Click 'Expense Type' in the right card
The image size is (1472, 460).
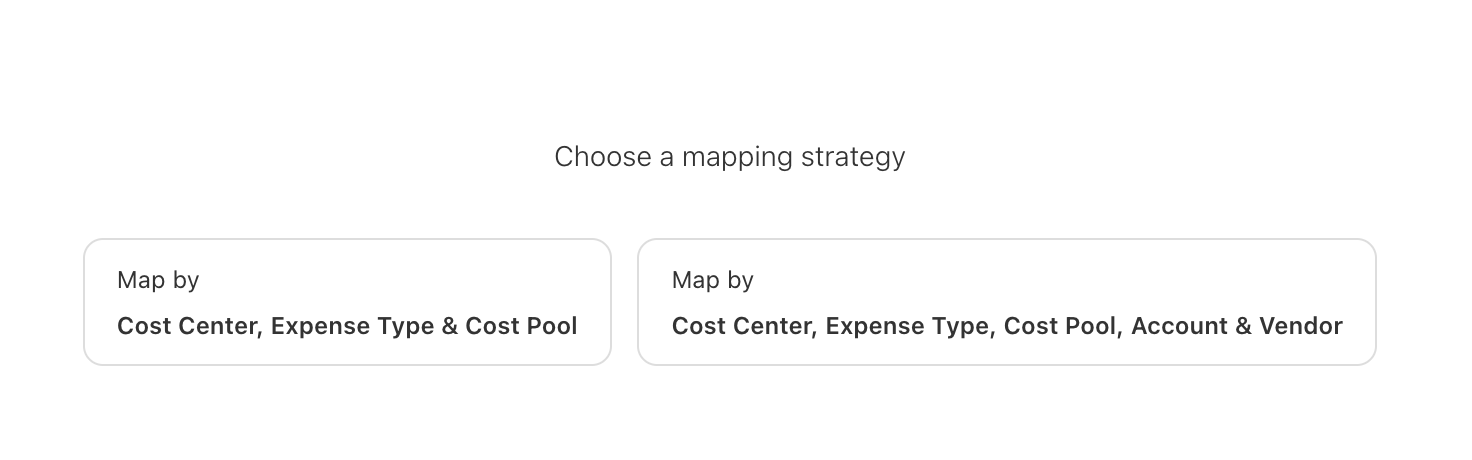tap(907, 326)
